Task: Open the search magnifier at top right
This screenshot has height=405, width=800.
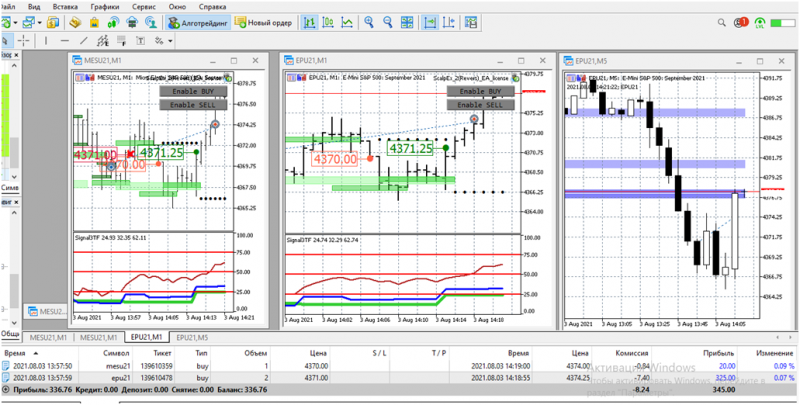Action: pyautogui.click(x=721, y=23)
